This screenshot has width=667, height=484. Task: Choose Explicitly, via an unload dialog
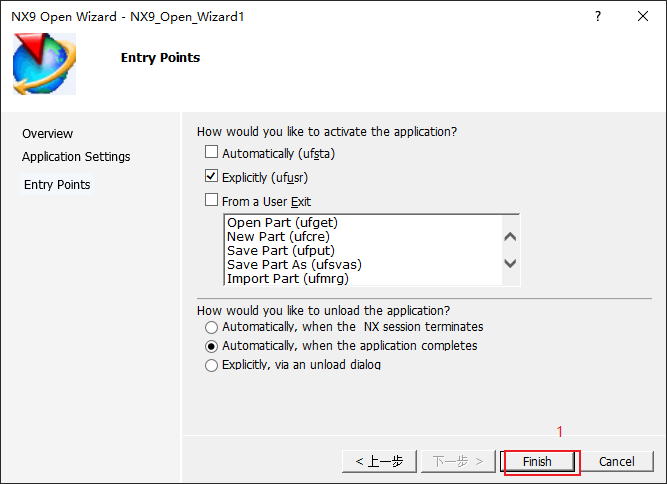[211, 365]
